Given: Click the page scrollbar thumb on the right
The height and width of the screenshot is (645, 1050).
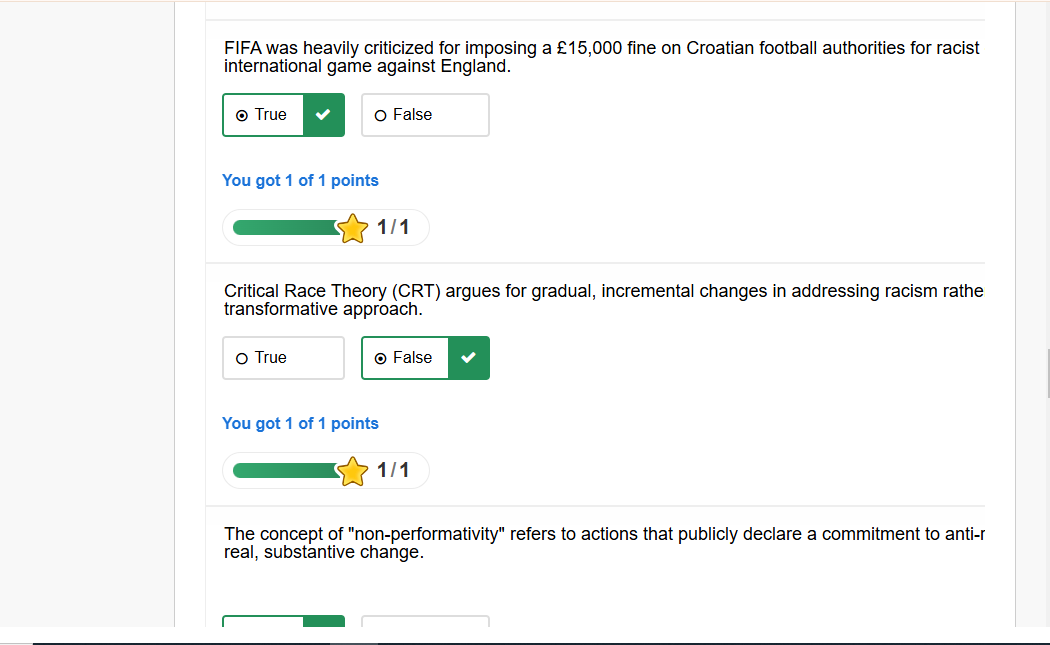Looking at the screenshot, I should [1047, 373].
